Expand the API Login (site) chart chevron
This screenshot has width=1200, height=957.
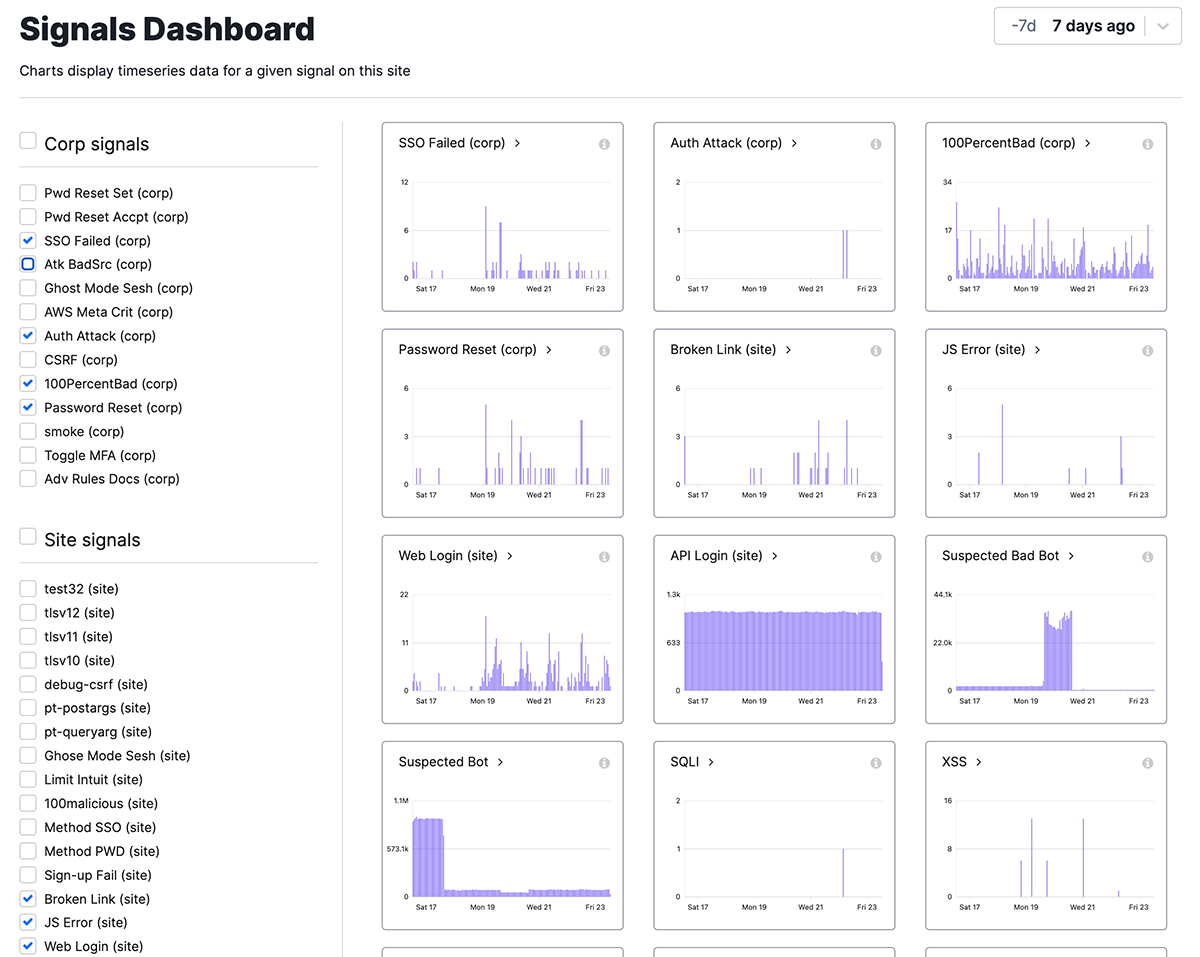[775, 556]
